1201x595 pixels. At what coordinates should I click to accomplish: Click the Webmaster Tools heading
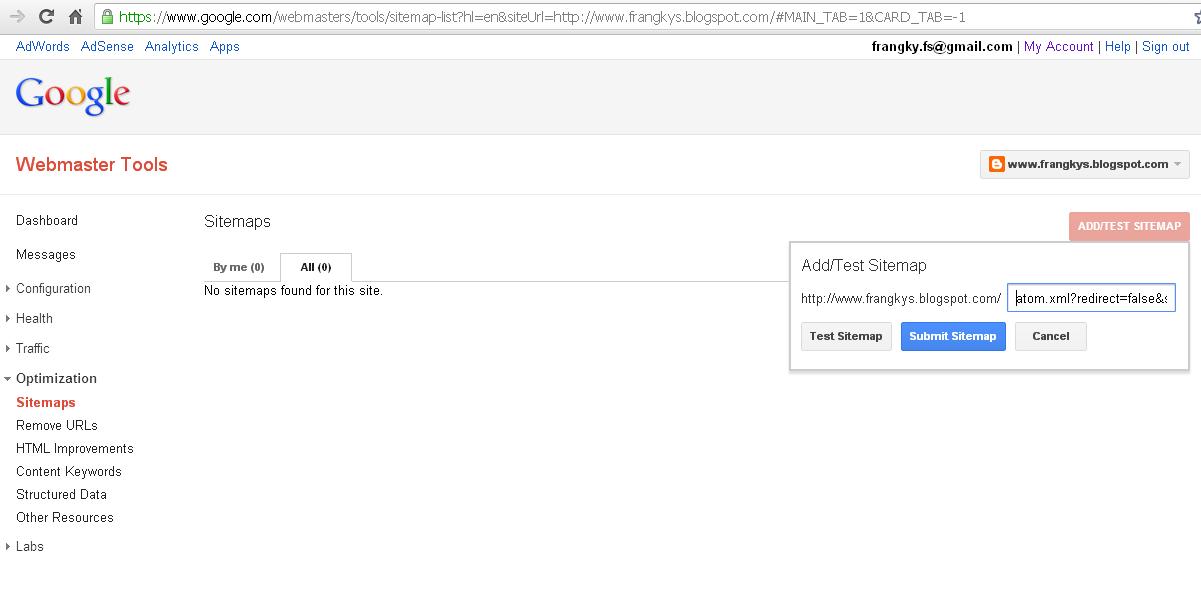tap(92, 165)
